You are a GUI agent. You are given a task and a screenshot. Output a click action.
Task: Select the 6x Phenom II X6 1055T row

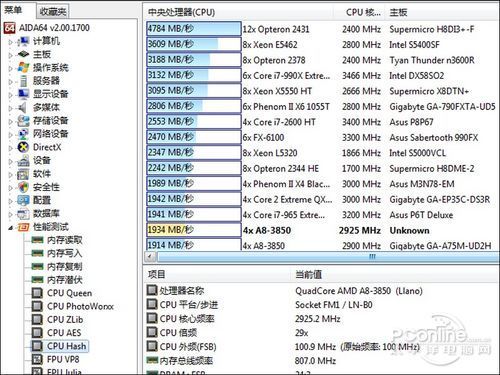coord(322,106)
